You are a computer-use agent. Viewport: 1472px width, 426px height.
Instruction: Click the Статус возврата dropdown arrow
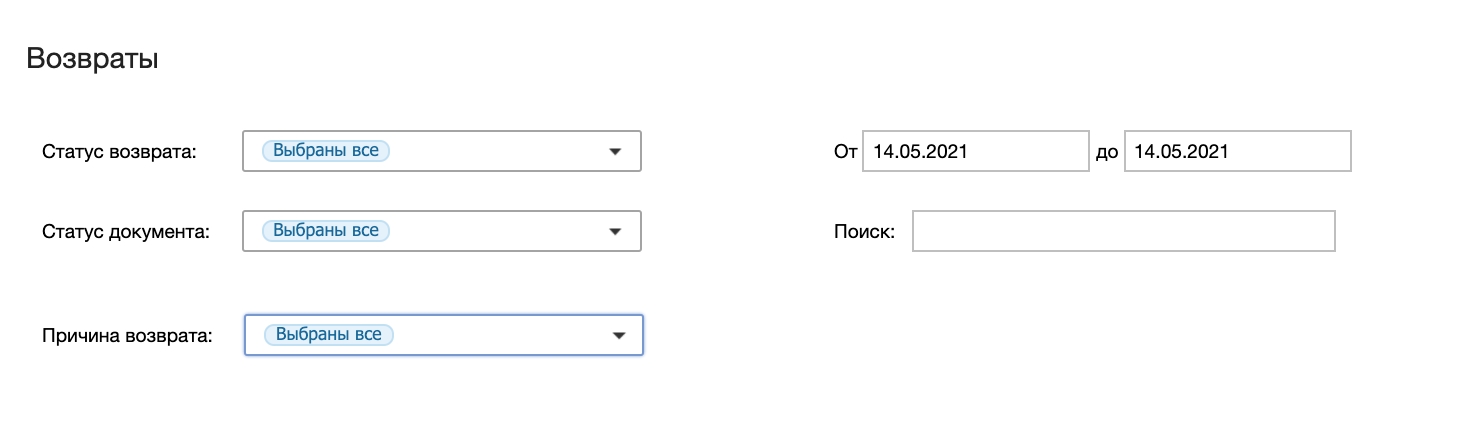(x=615, y=152)
